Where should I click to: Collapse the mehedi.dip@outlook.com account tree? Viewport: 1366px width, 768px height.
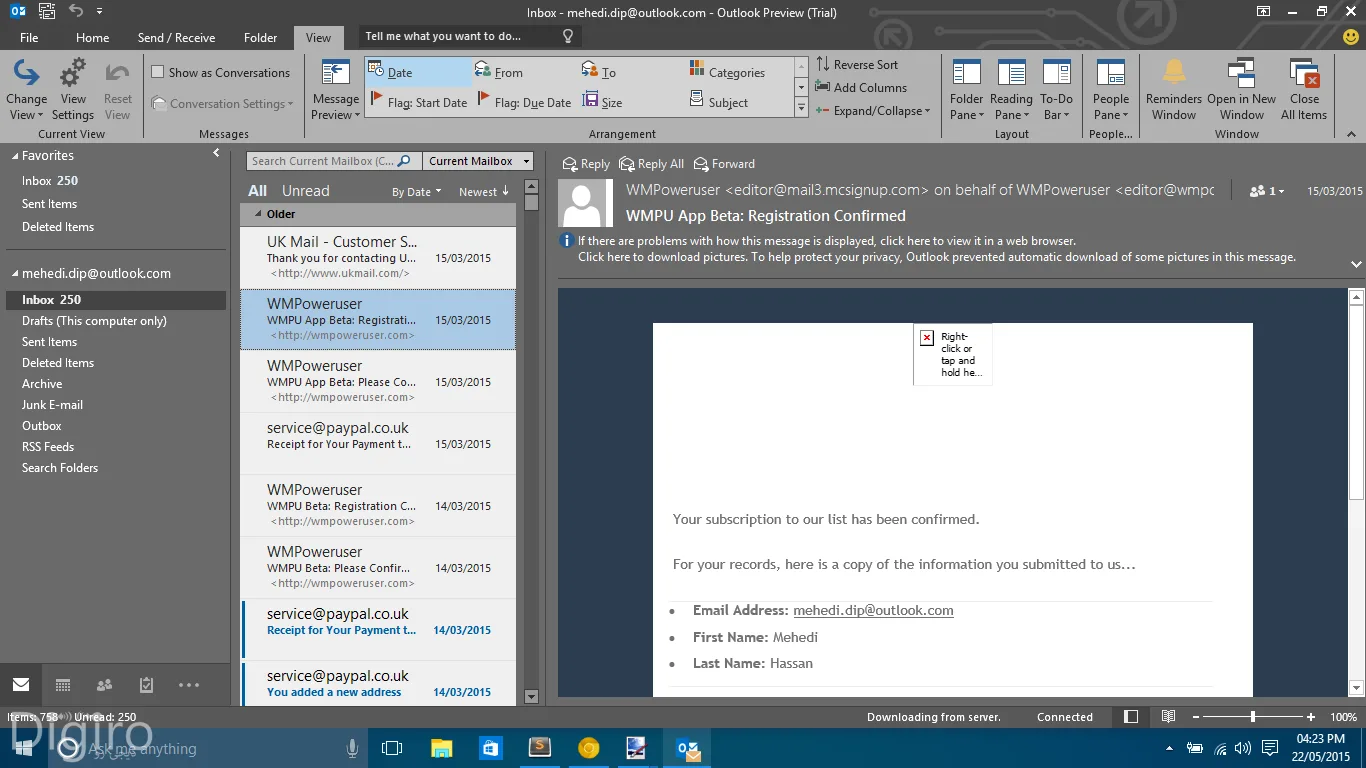(13, 274)
